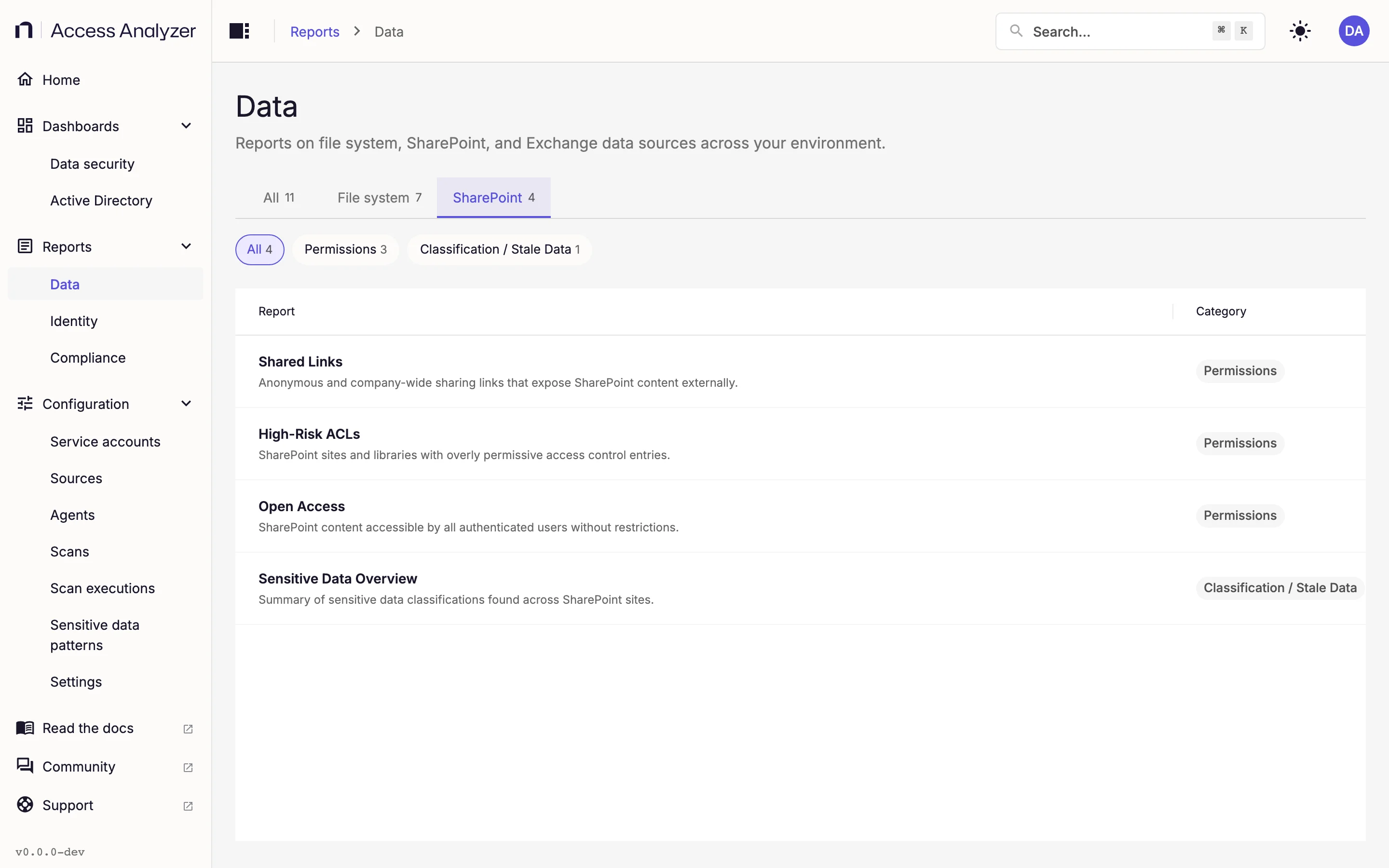Screen dimensions: 1389x868
Task: Select Data under Reports in sidebar
Action: [x=106, y=284]
